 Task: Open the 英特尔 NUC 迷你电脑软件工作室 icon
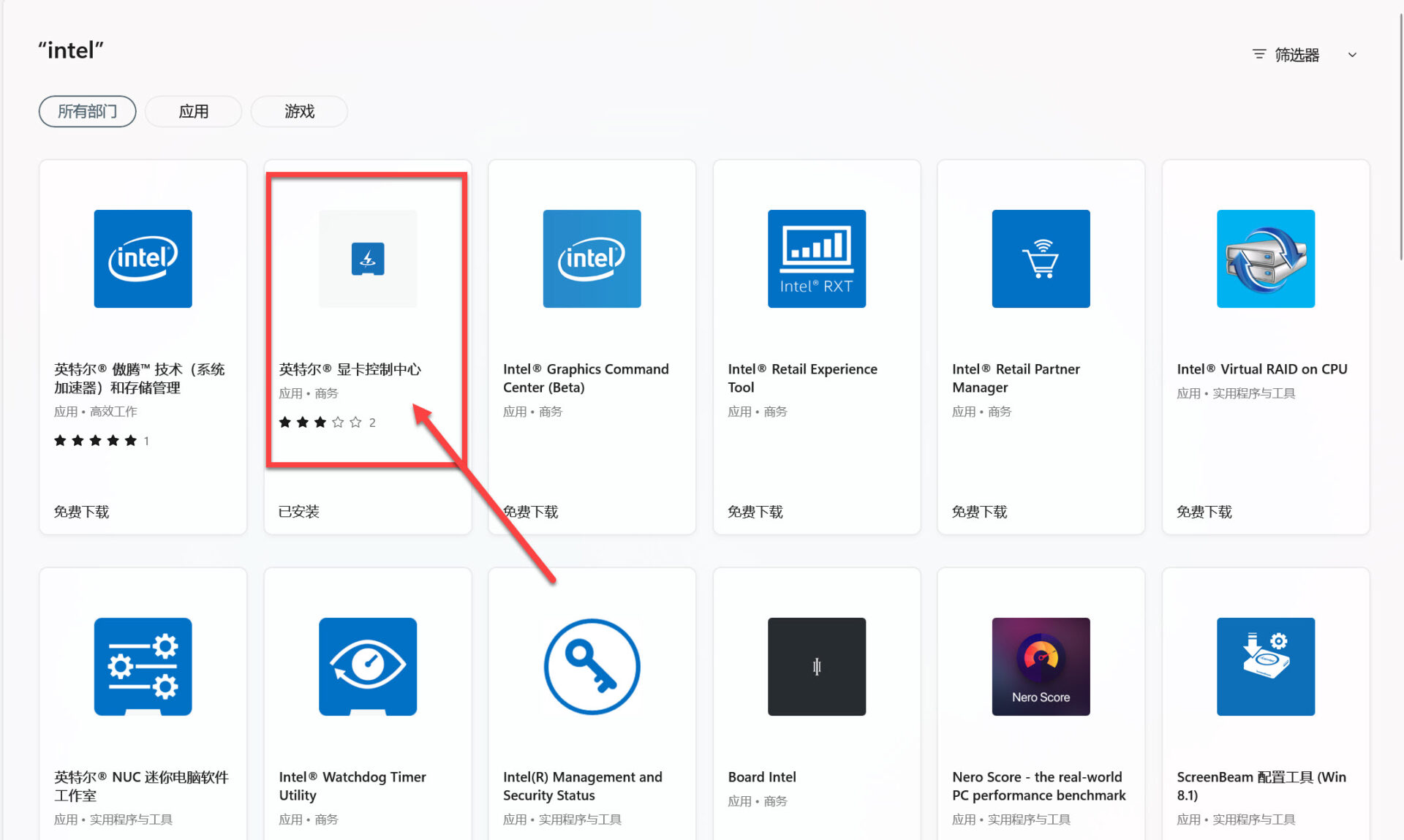coord(143,667)
